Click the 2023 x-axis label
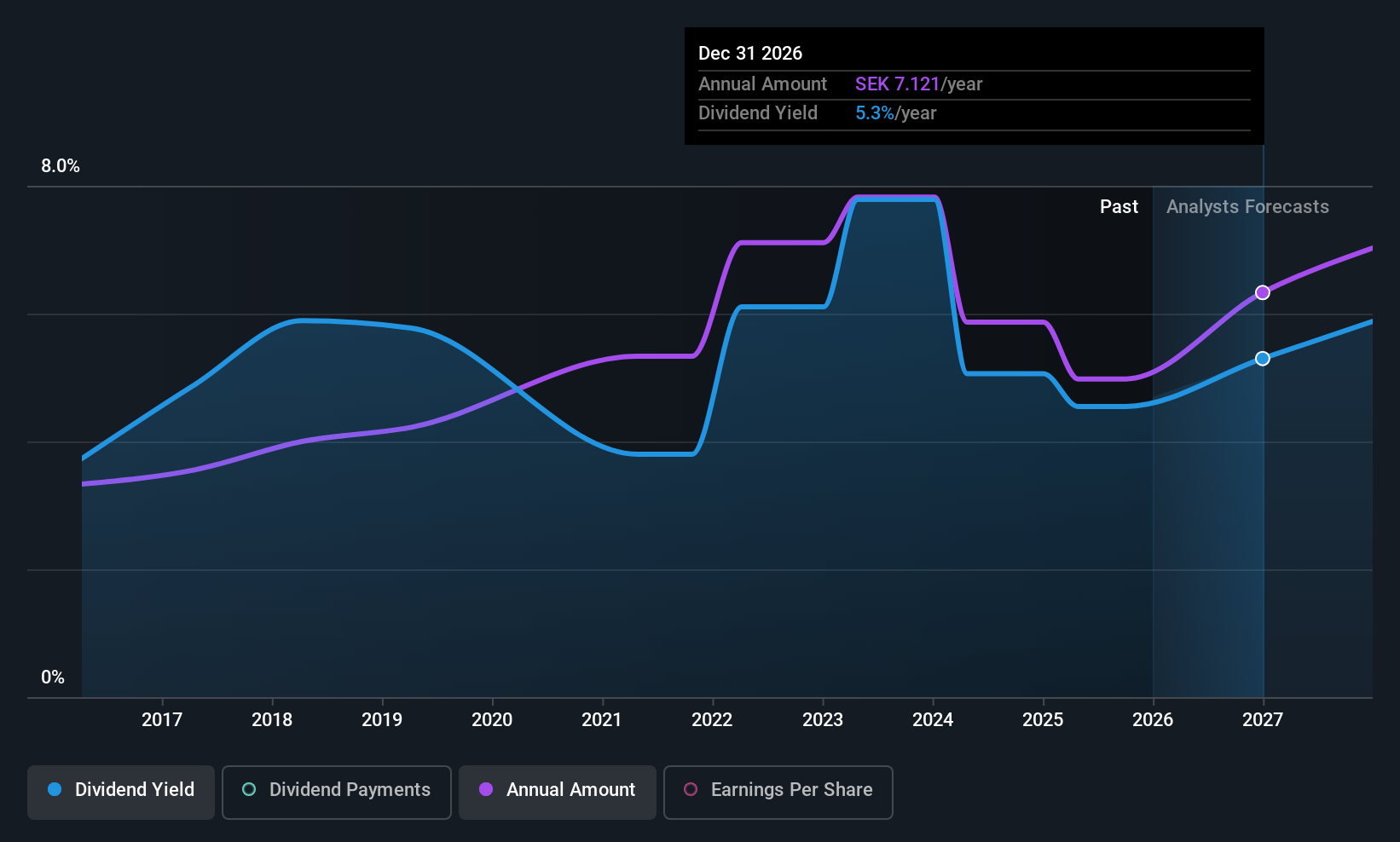Viewport: 1400px width, 842px height. pyautogui.click(x=823, y=720)
